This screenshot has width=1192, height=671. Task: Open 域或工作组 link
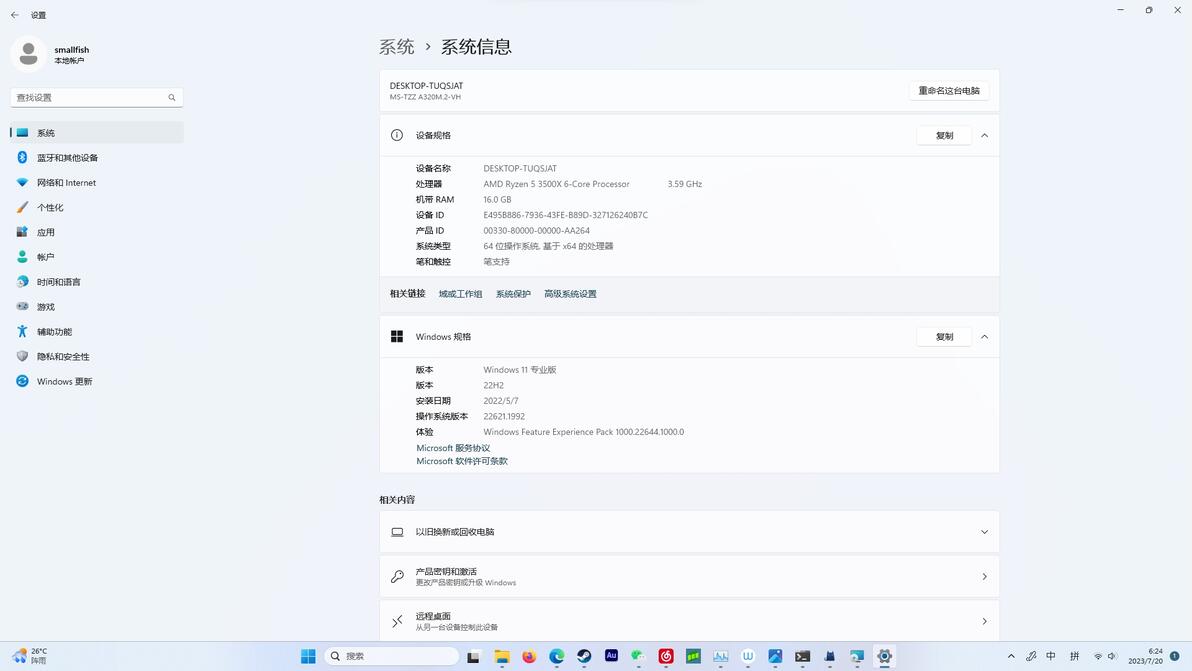click(x=460, y=294)
